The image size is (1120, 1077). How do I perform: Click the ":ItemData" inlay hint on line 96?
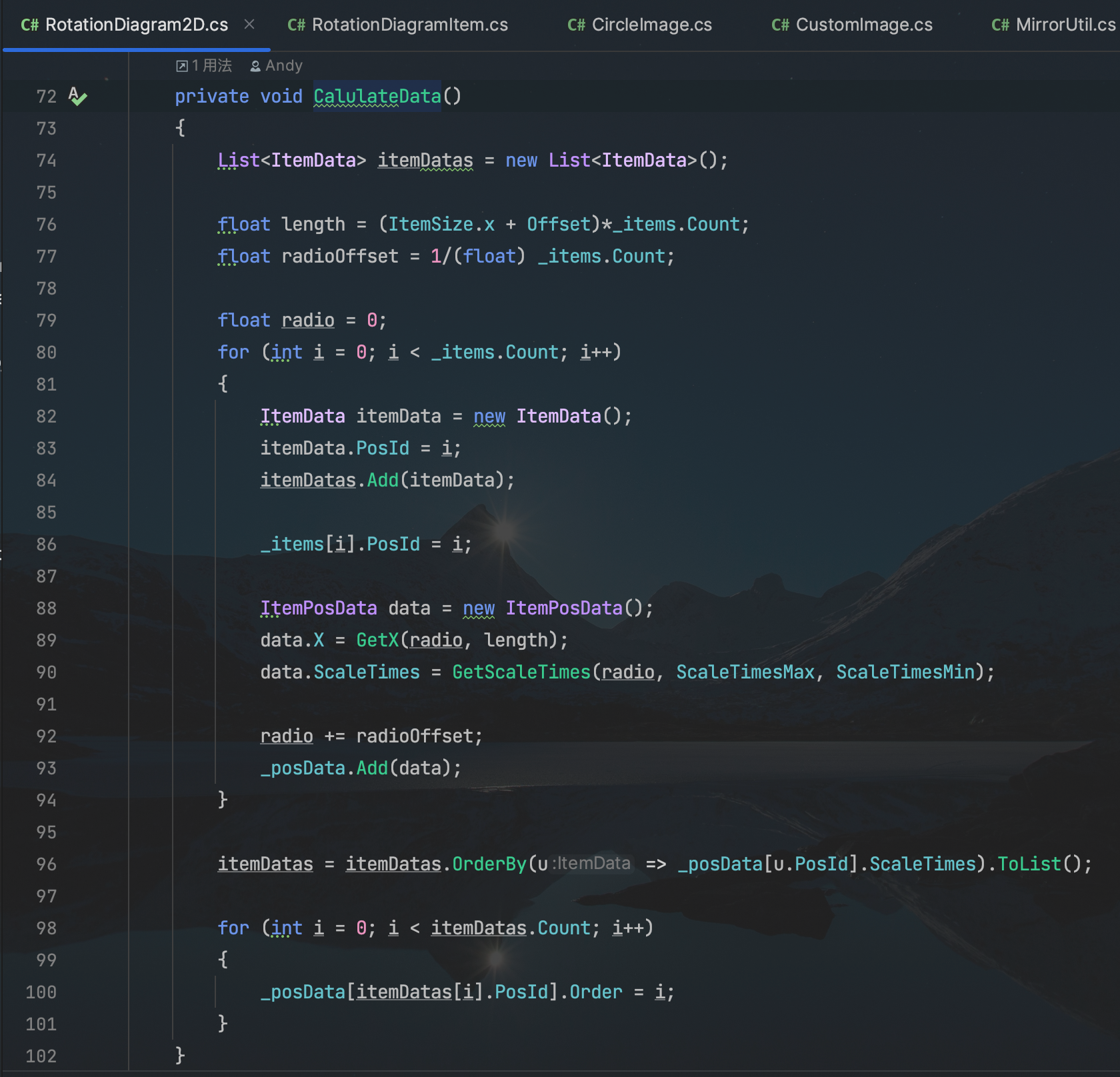click(592, 864)
